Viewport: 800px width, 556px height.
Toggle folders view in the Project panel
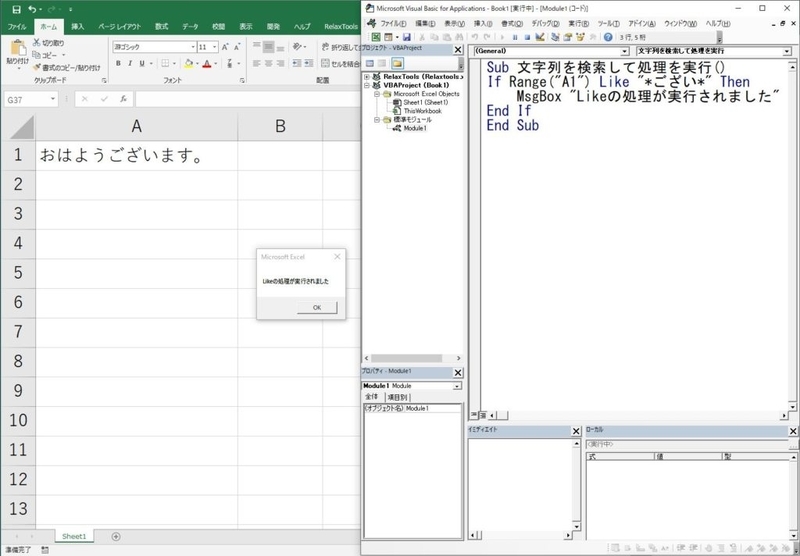pos(397,63)
